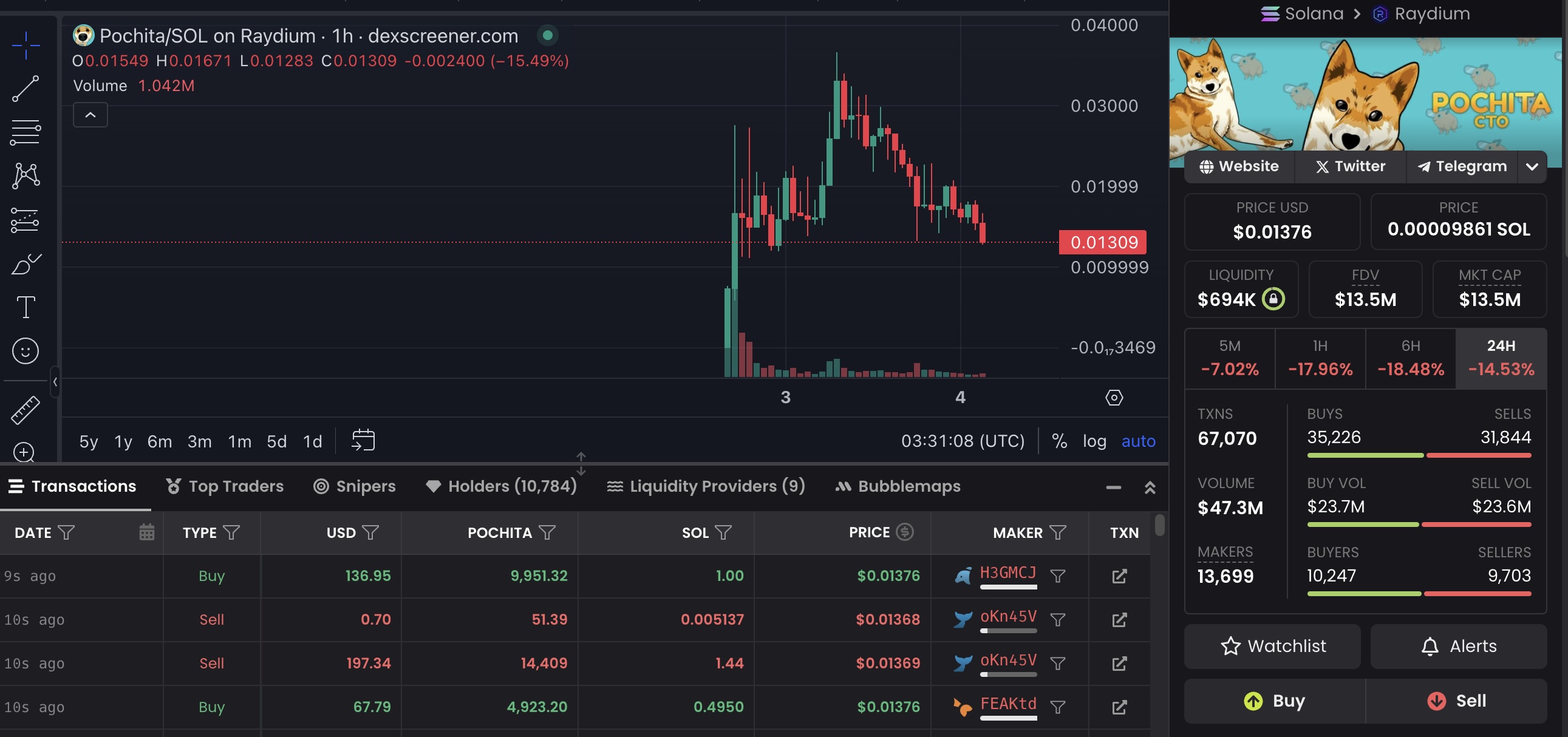Open explorer link for 197.34 USD sell
This screenshot has width=1568, height=737.
pyautogui.click(x=1119, y=664)
